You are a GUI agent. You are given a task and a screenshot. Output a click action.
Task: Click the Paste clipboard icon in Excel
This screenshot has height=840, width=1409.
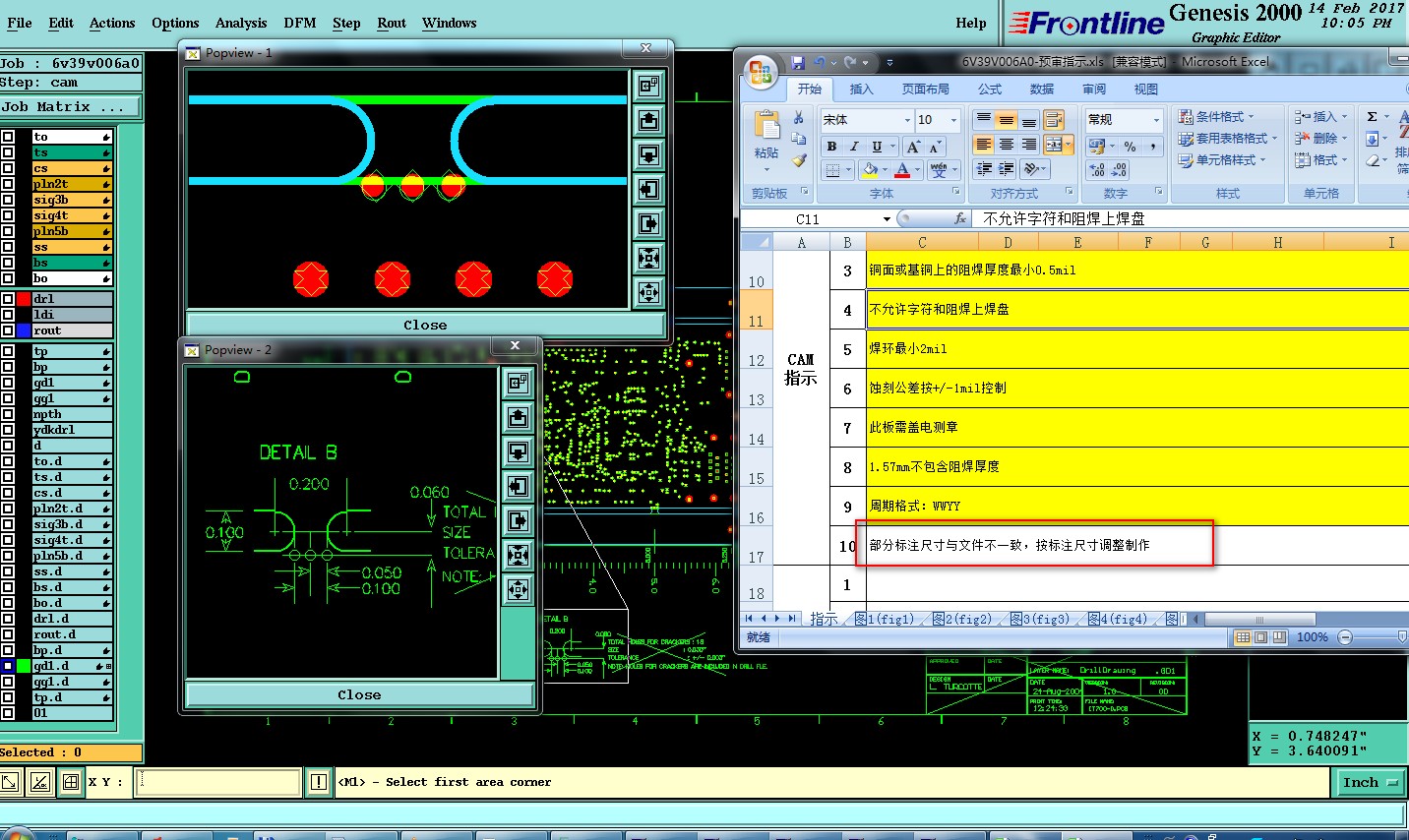click(766, 126)
